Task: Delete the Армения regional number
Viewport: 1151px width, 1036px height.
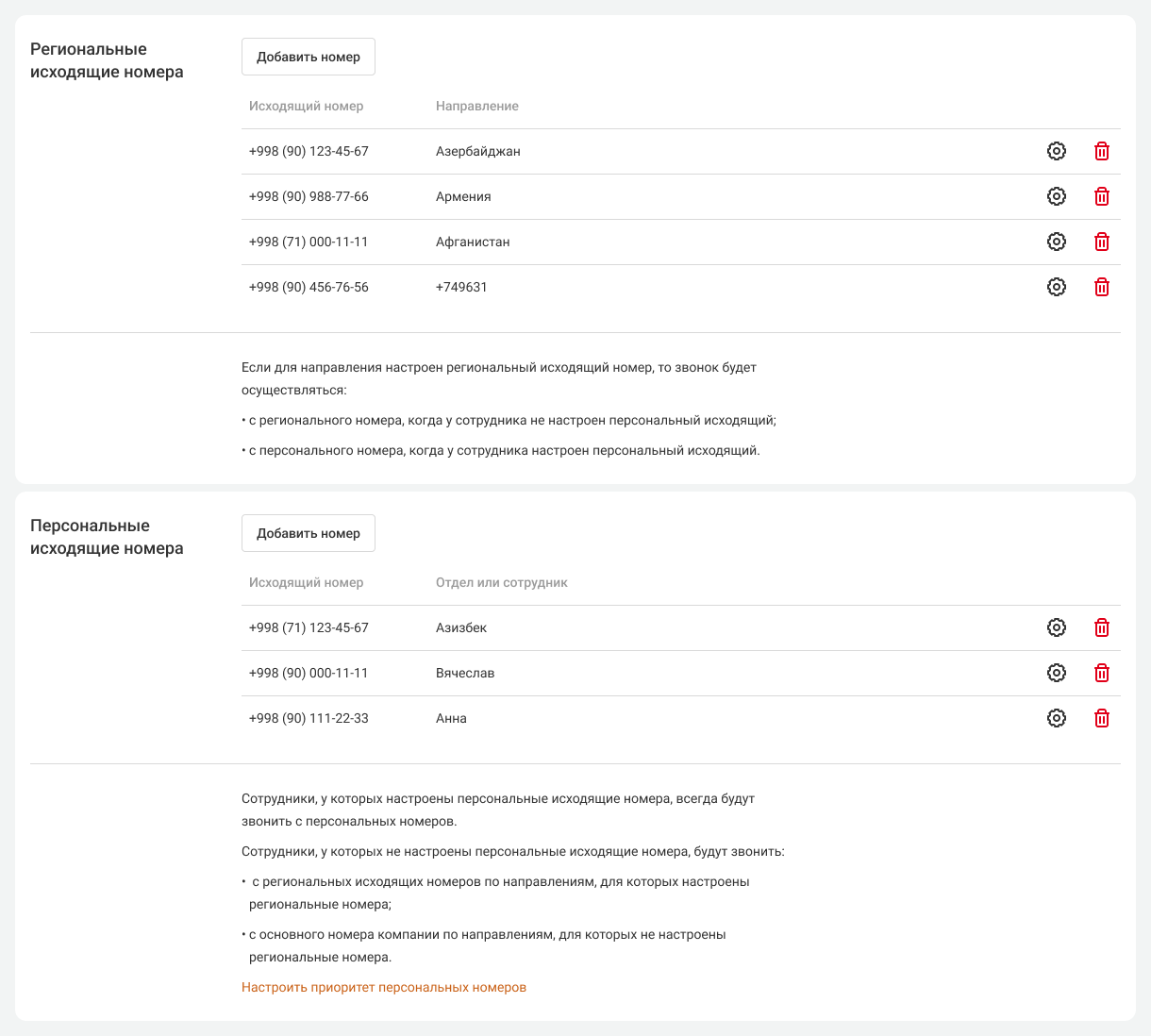Action: click(1101, 196)
